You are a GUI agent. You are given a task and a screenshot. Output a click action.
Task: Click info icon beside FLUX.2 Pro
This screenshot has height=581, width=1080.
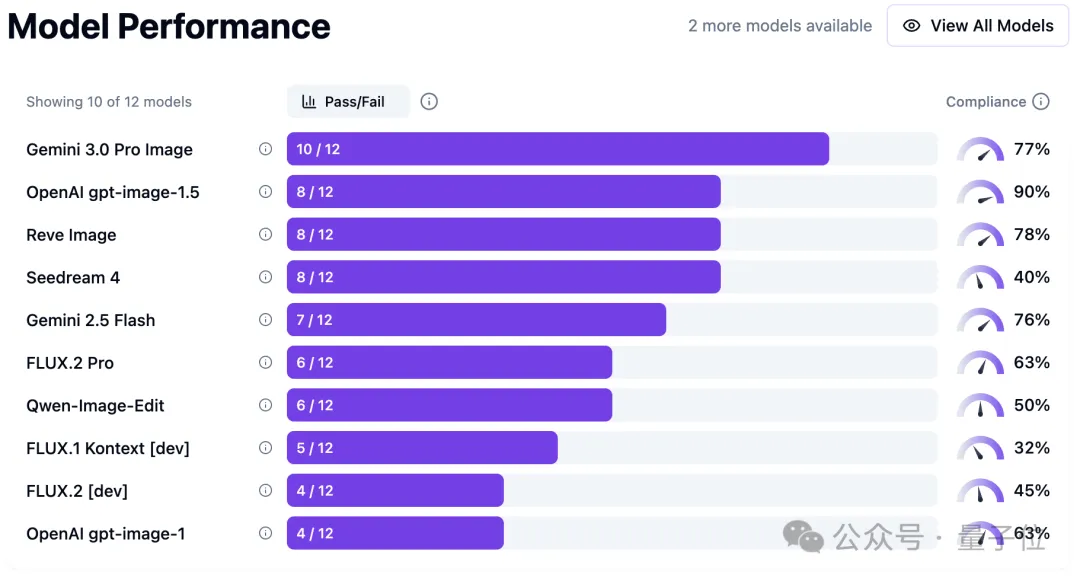265,362
